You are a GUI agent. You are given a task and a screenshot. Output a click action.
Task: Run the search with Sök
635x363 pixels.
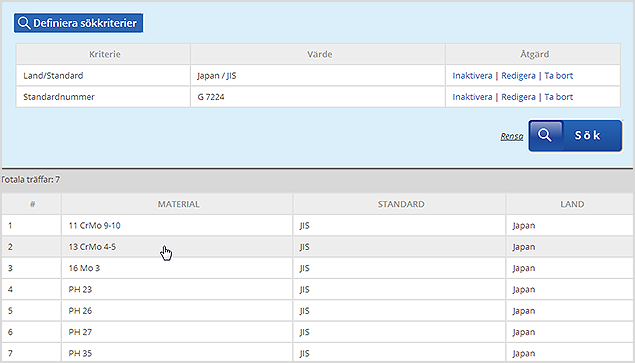[x=575, y=136]
